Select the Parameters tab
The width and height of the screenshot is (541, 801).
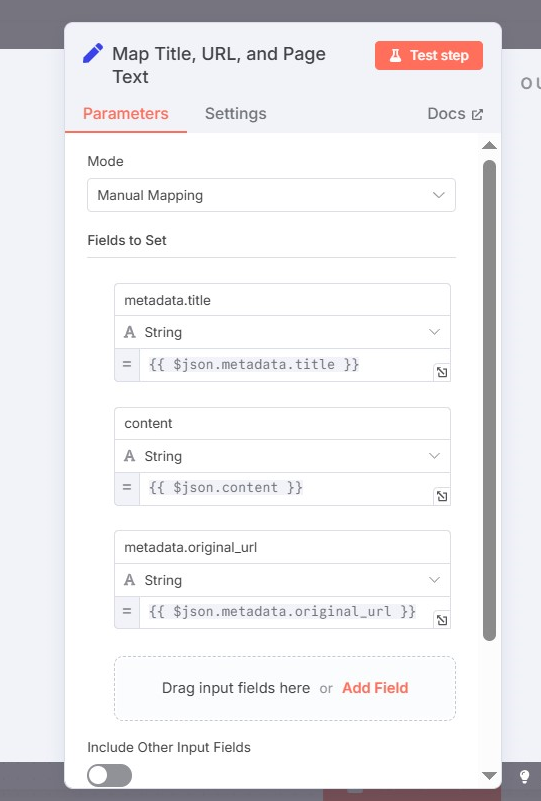coord(126,113)
